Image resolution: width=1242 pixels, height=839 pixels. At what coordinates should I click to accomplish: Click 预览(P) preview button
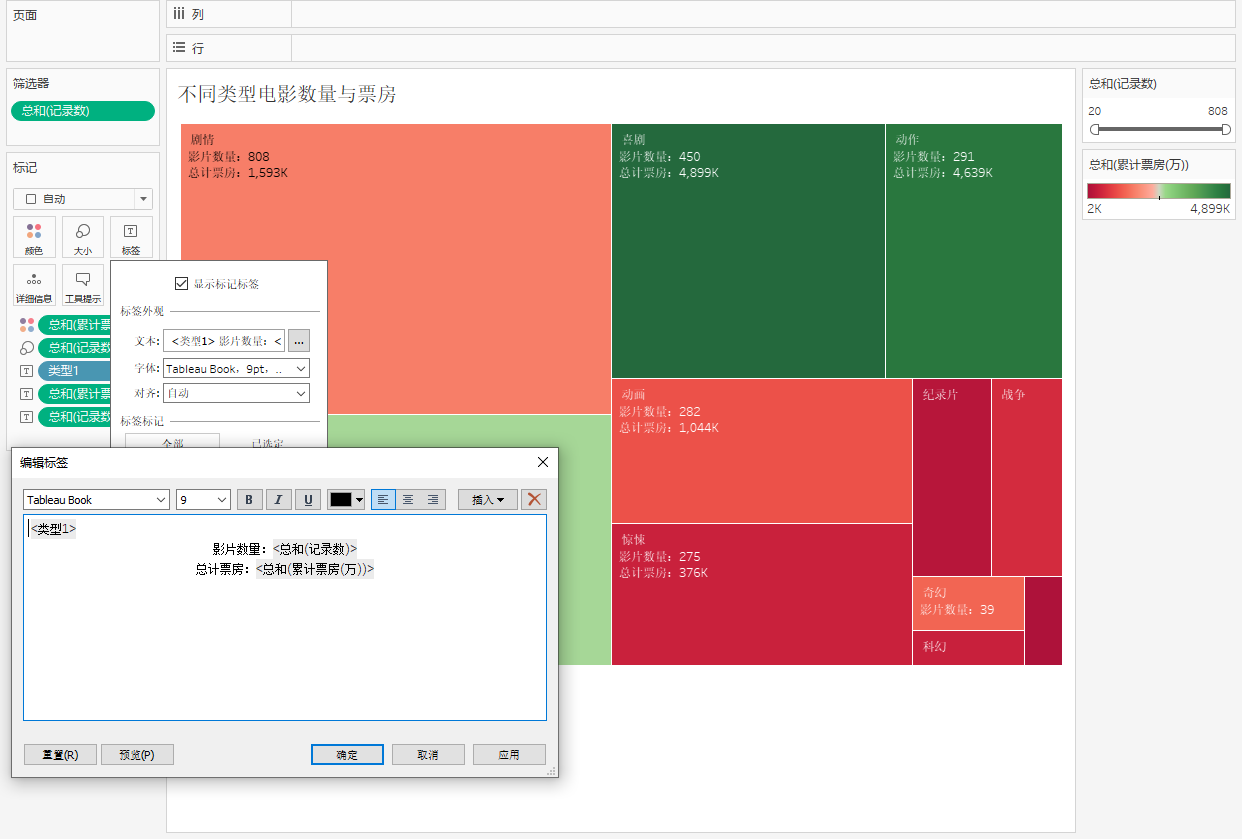137,755
